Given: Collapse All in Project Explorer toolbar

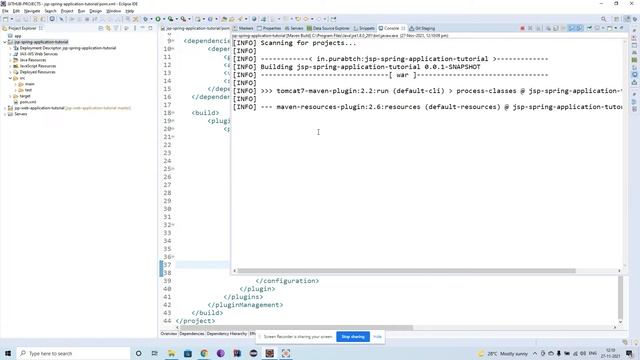Looking at the screenshot, I should click(101, 28).
